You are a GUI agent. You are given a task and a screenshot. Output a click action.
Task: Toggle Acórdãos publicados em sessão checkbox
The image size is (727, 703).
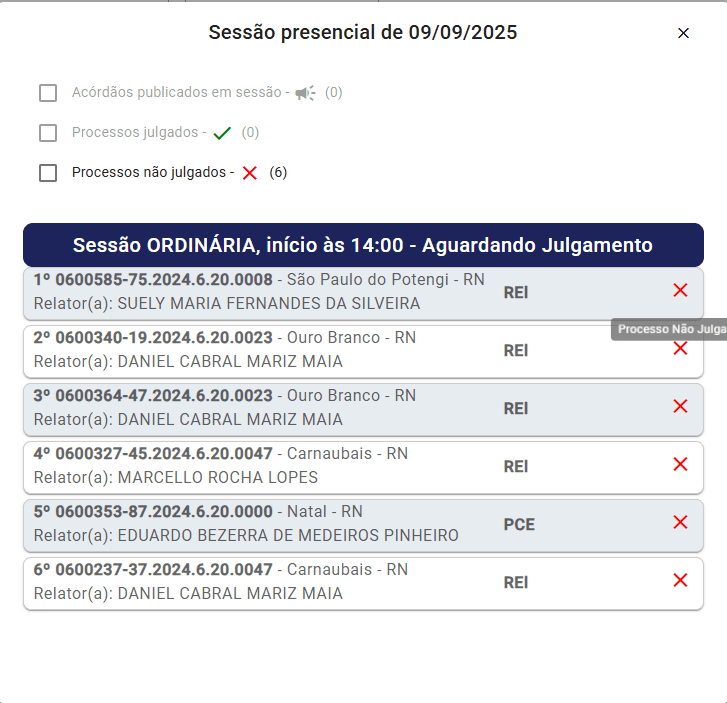[48, 93]
